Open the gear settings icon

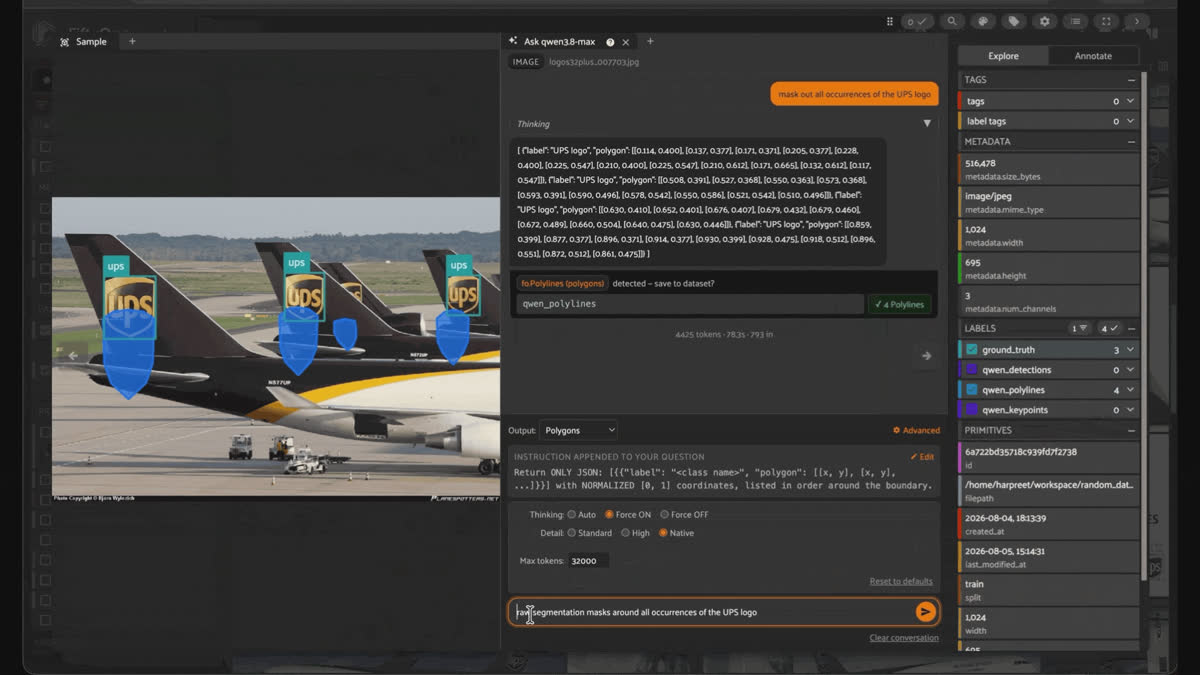pos(1045,21)
